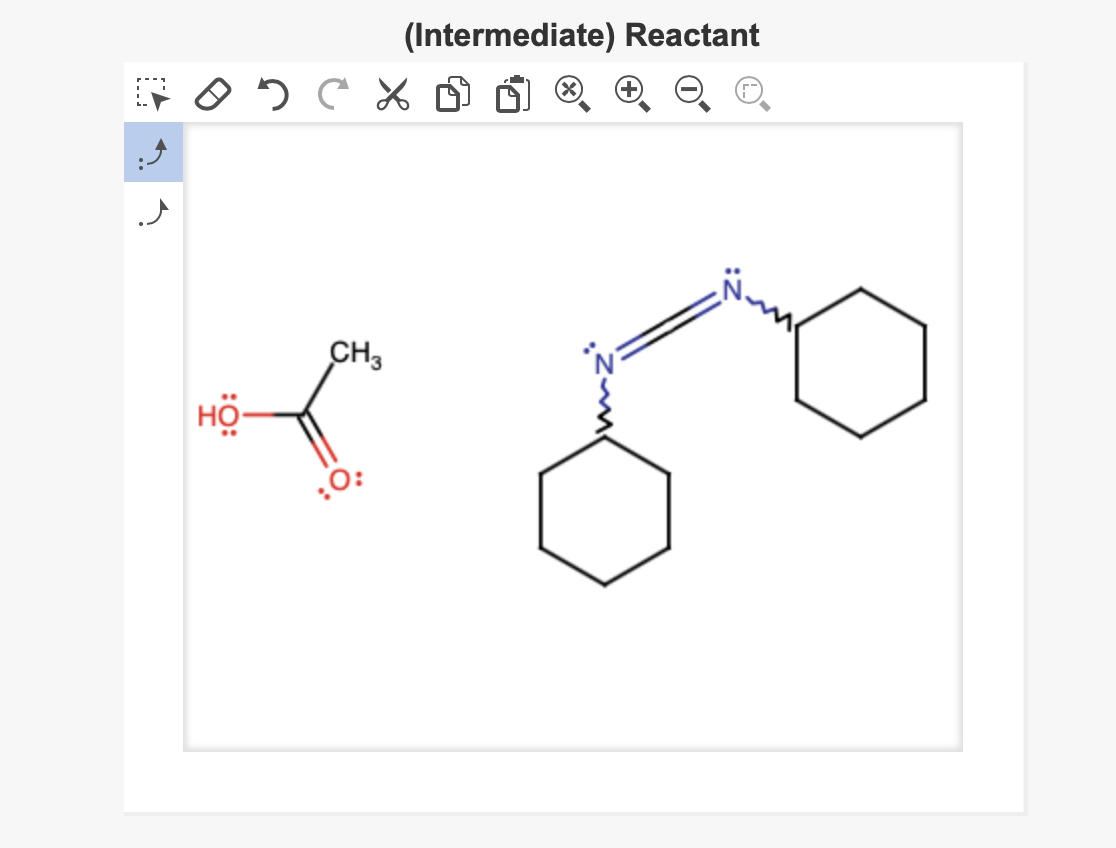
Task: Toggle the lone-pair curved arrow tool
Action: point(152,152)
